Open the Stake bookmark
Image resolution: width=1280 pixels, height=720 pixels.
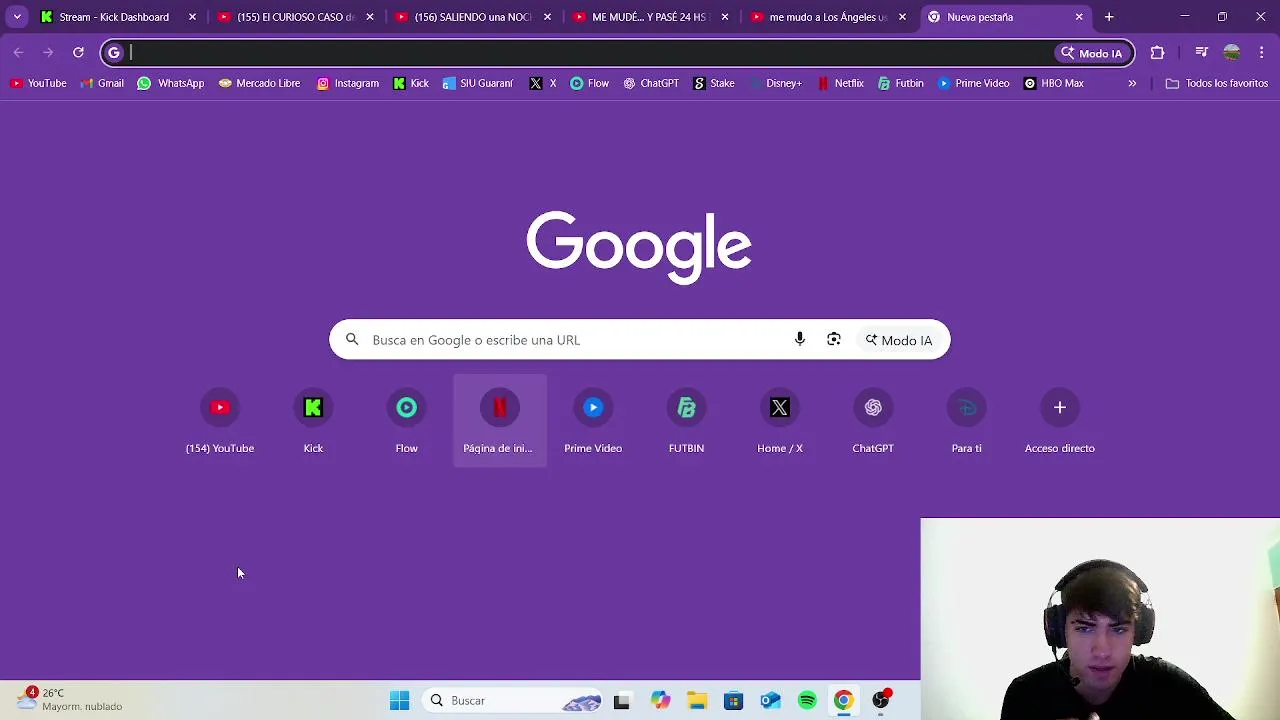(714, 83)
